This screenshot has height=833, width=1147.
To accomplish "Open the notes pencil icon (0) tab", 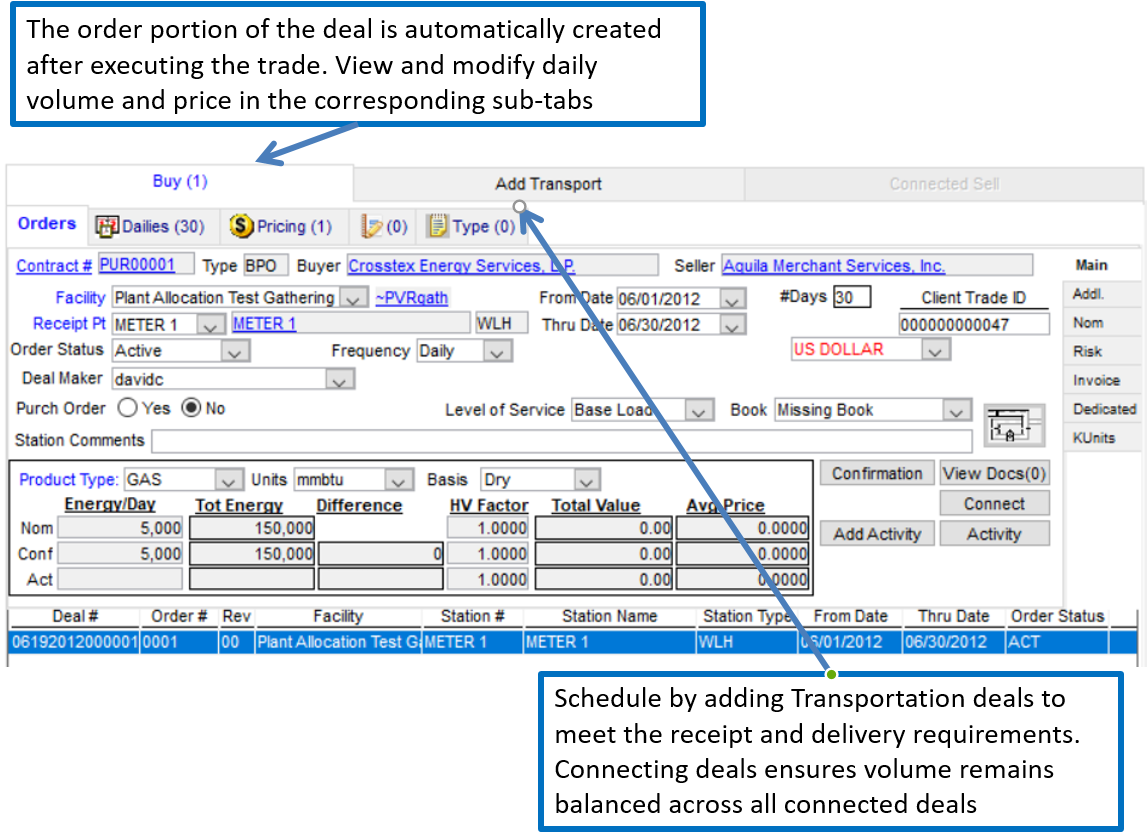I will 384,227.
